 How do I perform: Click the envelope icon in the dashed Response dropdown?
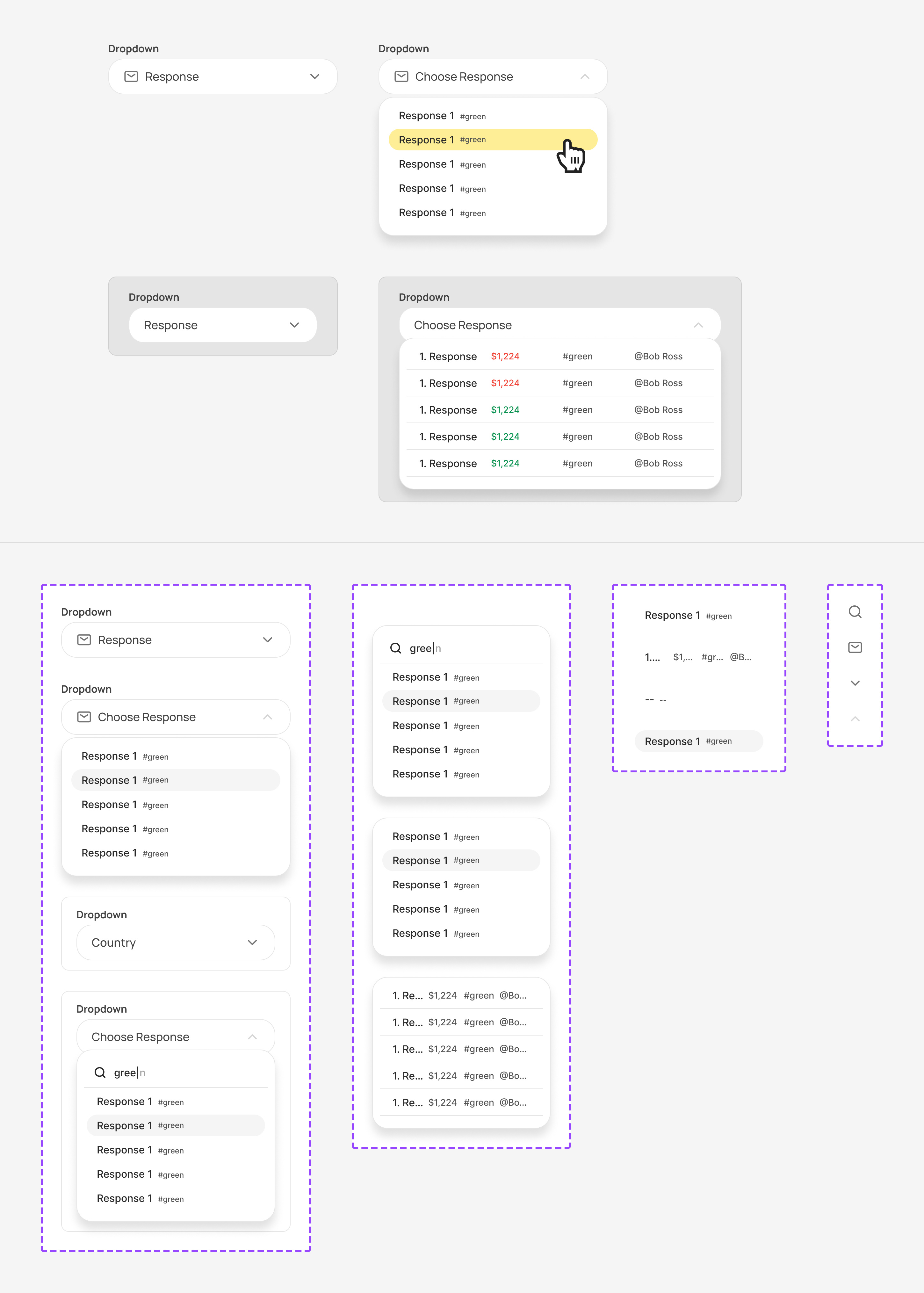[x=83, y=640]
